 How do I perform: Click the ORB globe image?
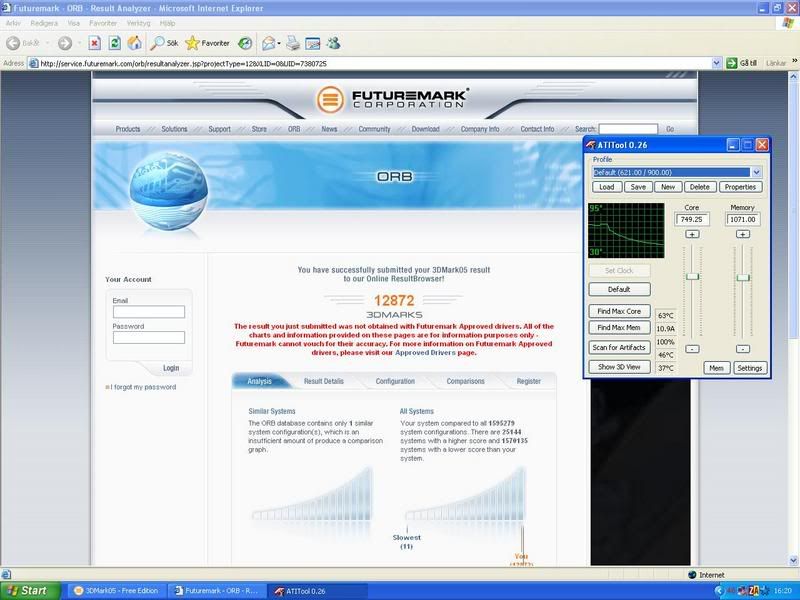[x=168, y=191]
